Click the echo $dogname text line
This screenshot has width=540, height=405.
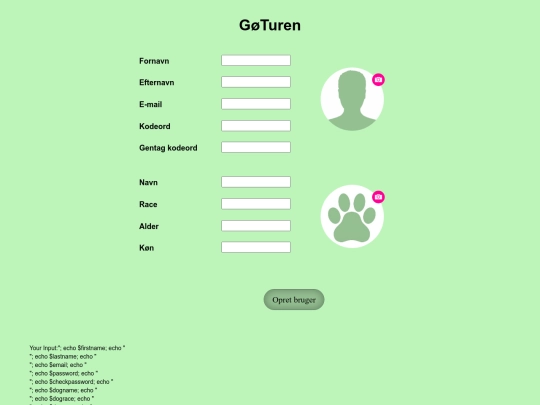[63, 390]
